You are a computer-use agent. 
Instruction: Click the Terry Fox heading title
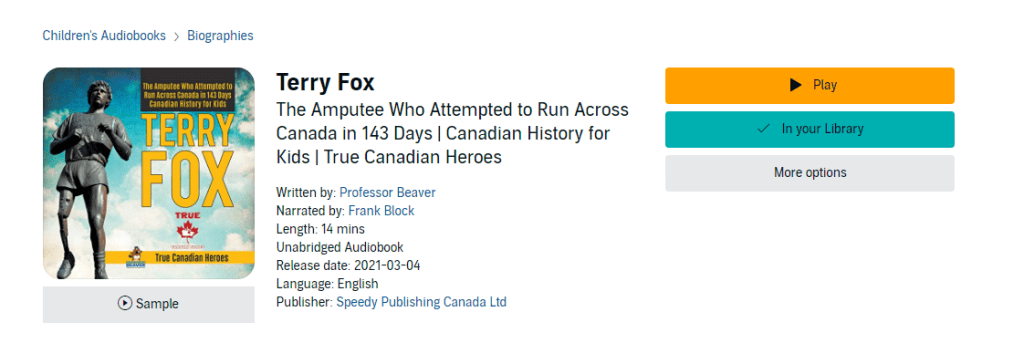click(x=325, y=82)
